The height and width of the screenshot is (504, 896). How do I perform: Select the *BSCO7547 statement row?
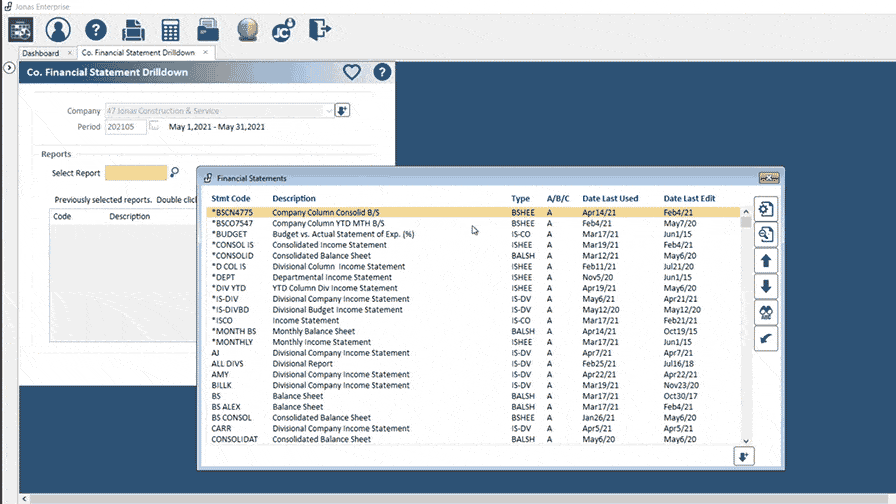(473, 223)
